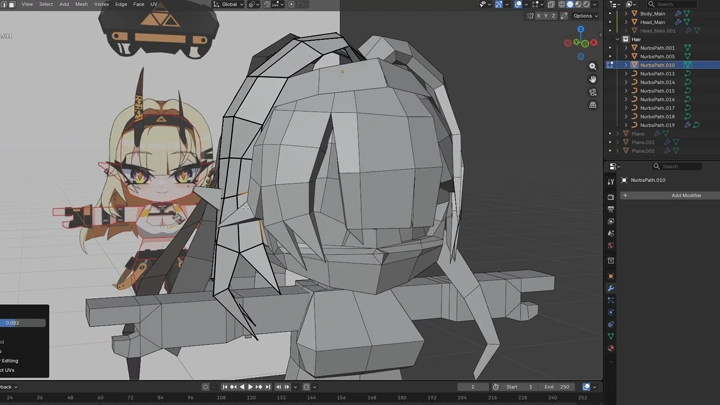Toggle viewport overlays button
This screenshot has height=405, width=720.
pos(518,4)
